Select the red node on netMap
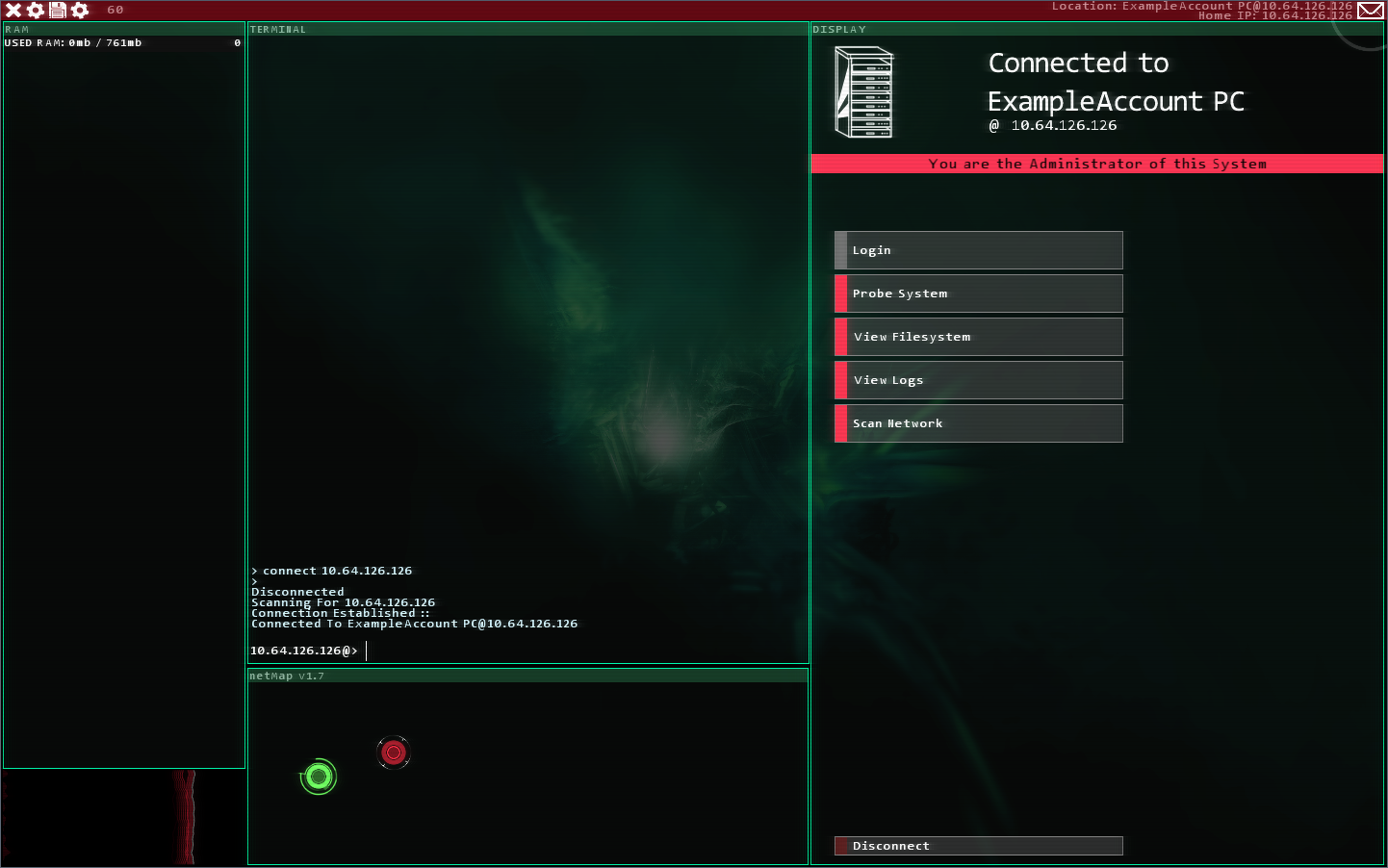This screenshot has width=1388, height=868. 393,753
